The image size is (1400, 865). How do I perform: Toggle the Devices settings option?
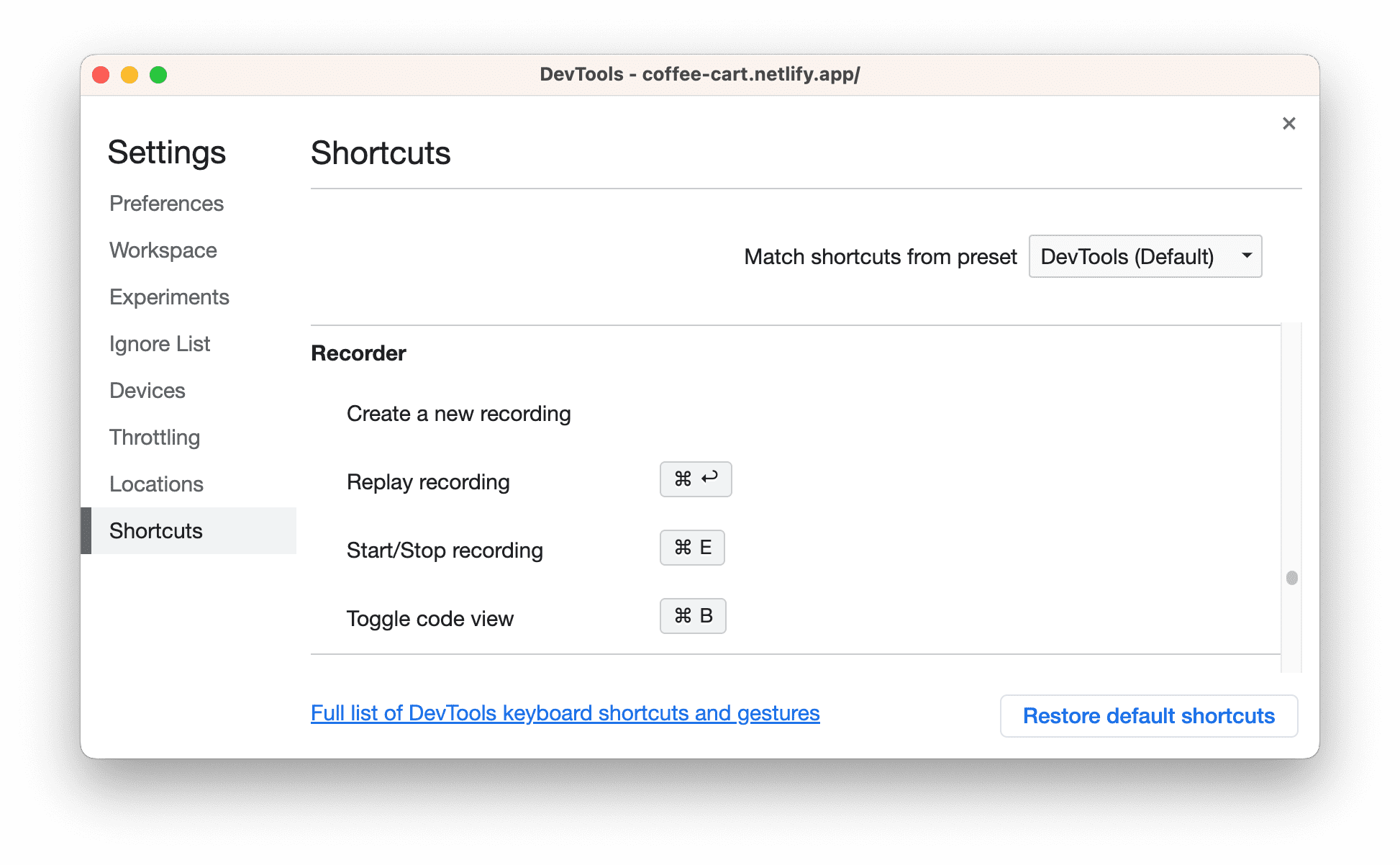point(147,390)
